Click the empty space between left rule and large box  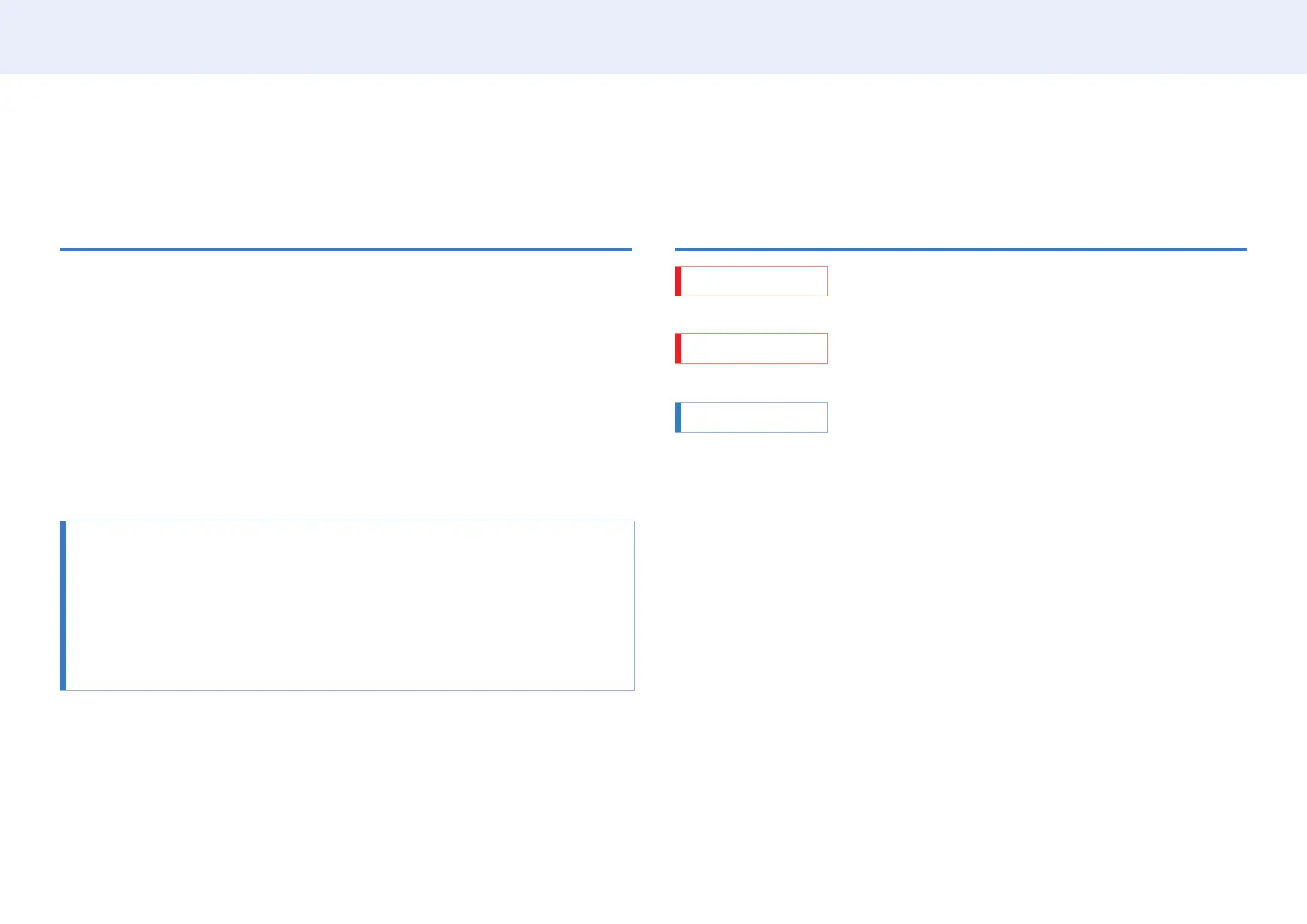(x=345, y=386)
